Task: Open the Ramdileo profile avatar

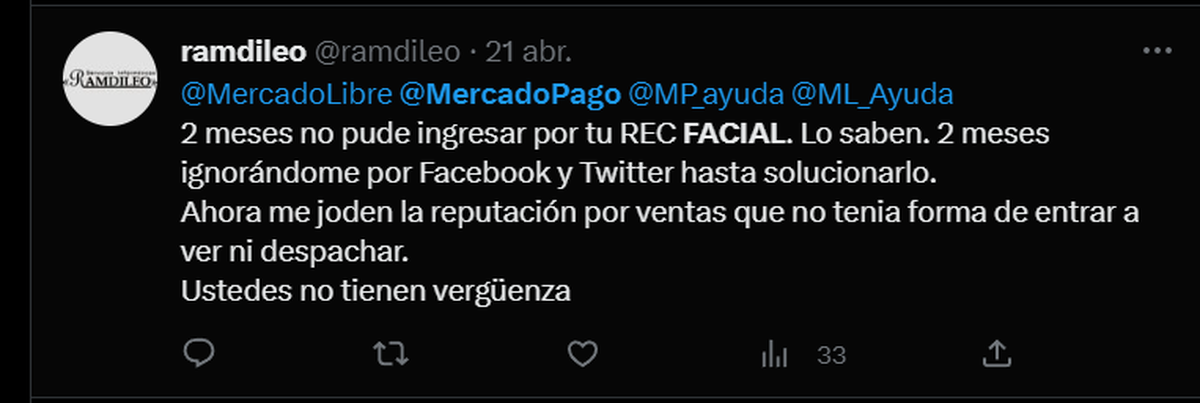Action: coord(107,80)
